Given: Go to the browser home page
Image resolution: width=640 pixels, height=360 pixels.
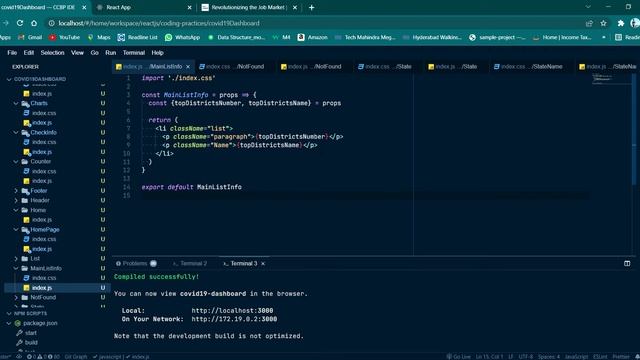Looking at the screenshot, I should (34, 23).
